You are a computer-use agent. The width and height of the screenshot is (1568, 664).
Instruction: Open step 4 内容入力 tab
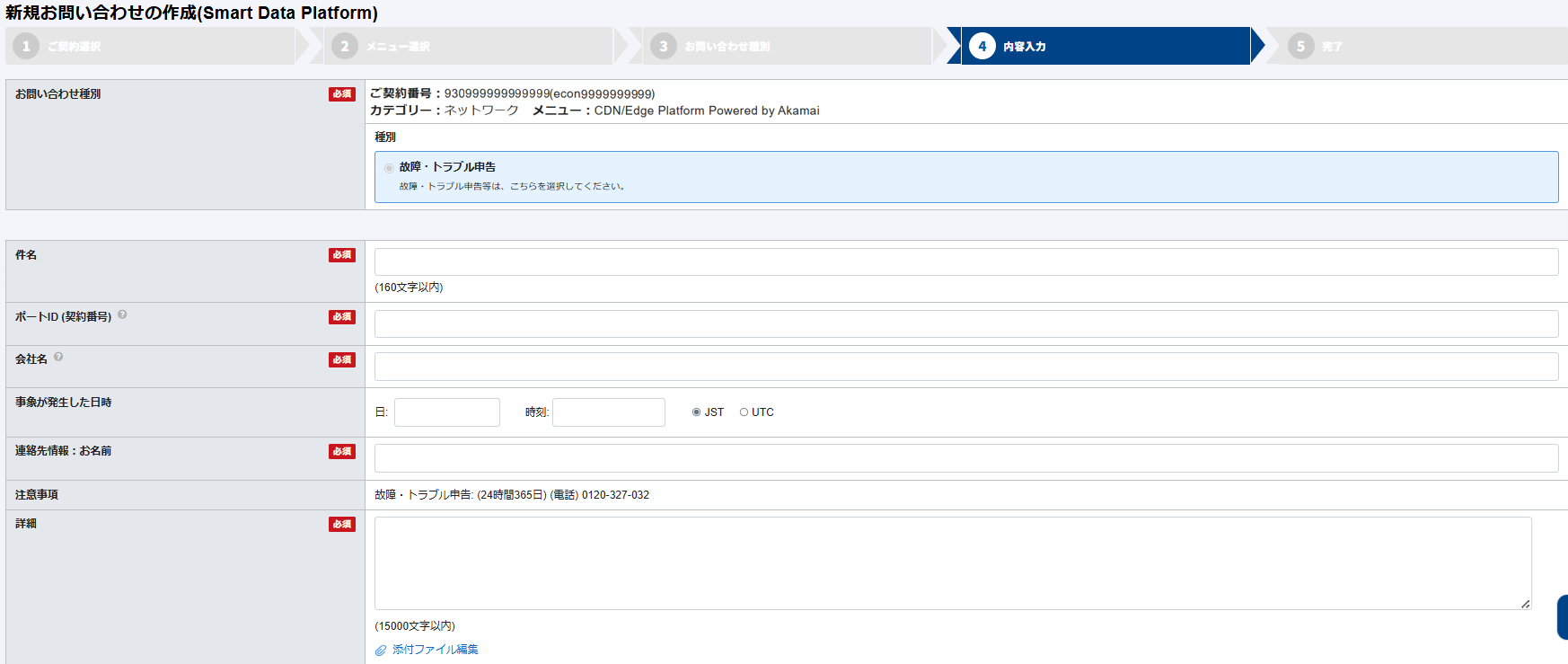(x=1105, y=46)
